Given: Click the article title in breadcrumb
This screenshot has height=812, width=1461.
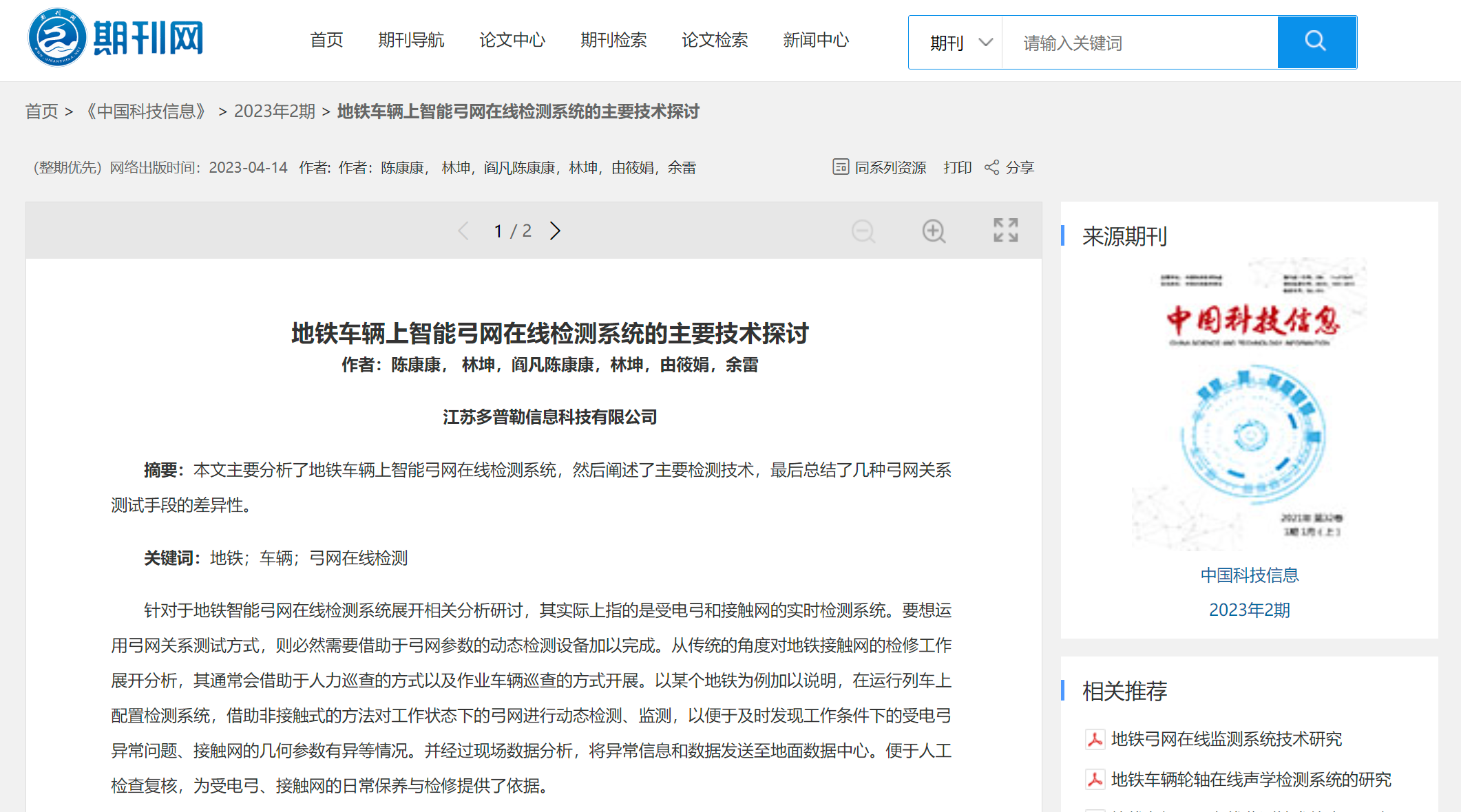Looking at the screenshot, I should 518,111.
